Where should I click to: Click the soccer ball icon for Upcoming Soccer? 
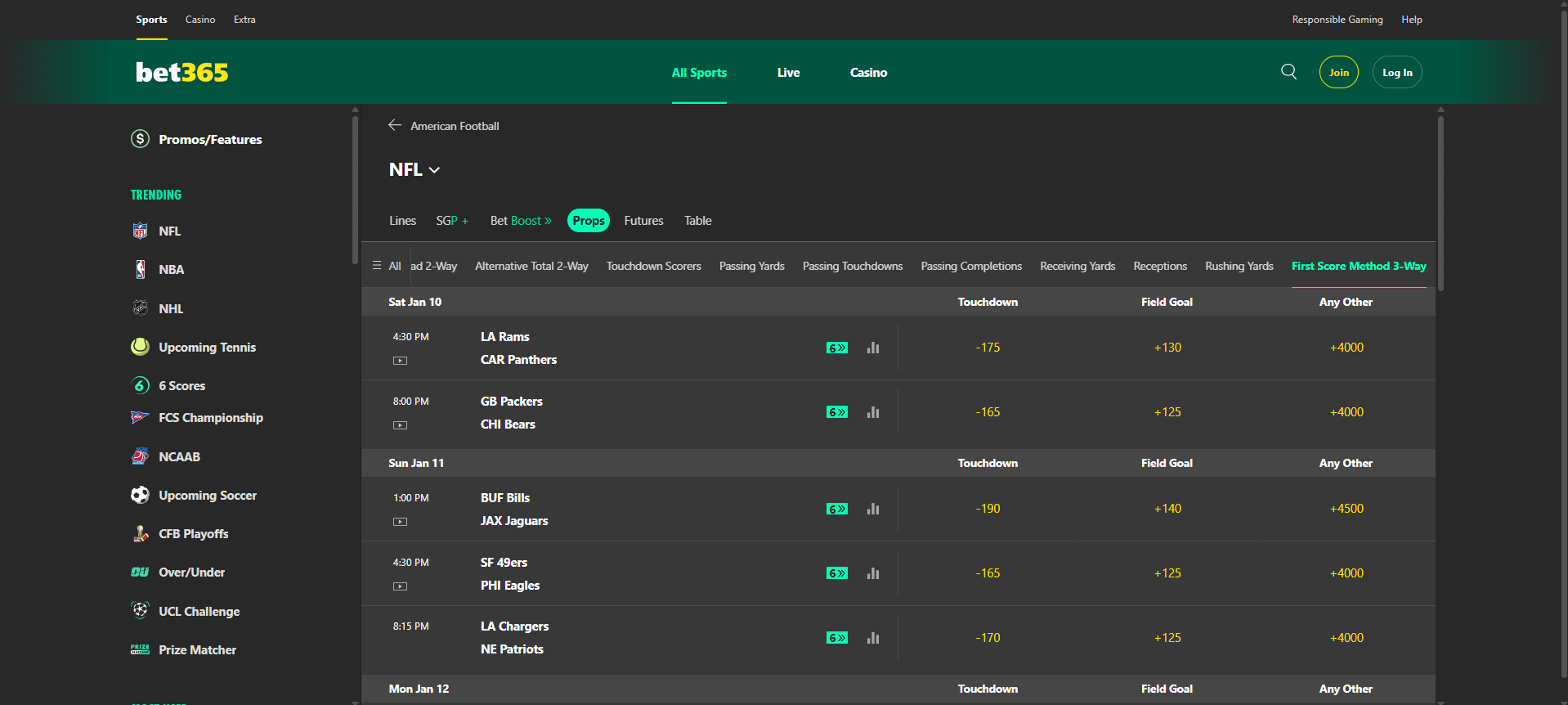pos(140,495)
